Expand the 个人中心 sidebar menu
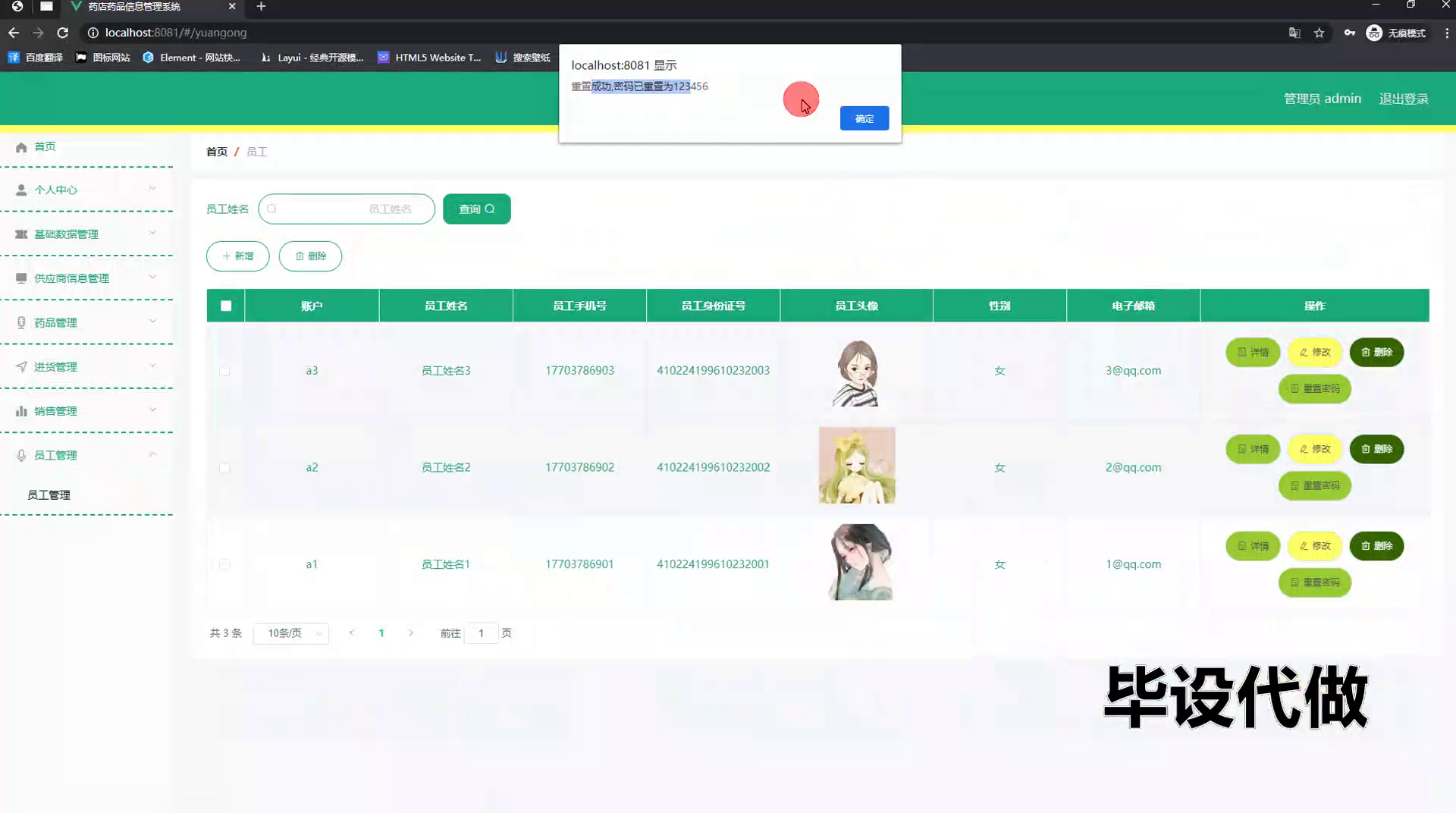Screen dimensions: 1456x813 [x=86, y=190]
